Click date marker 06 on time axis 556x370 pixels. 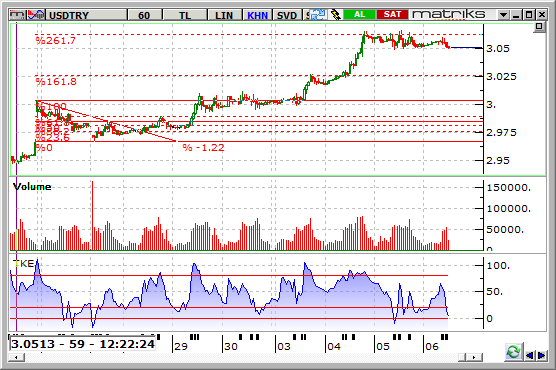[x=432, y=347]
